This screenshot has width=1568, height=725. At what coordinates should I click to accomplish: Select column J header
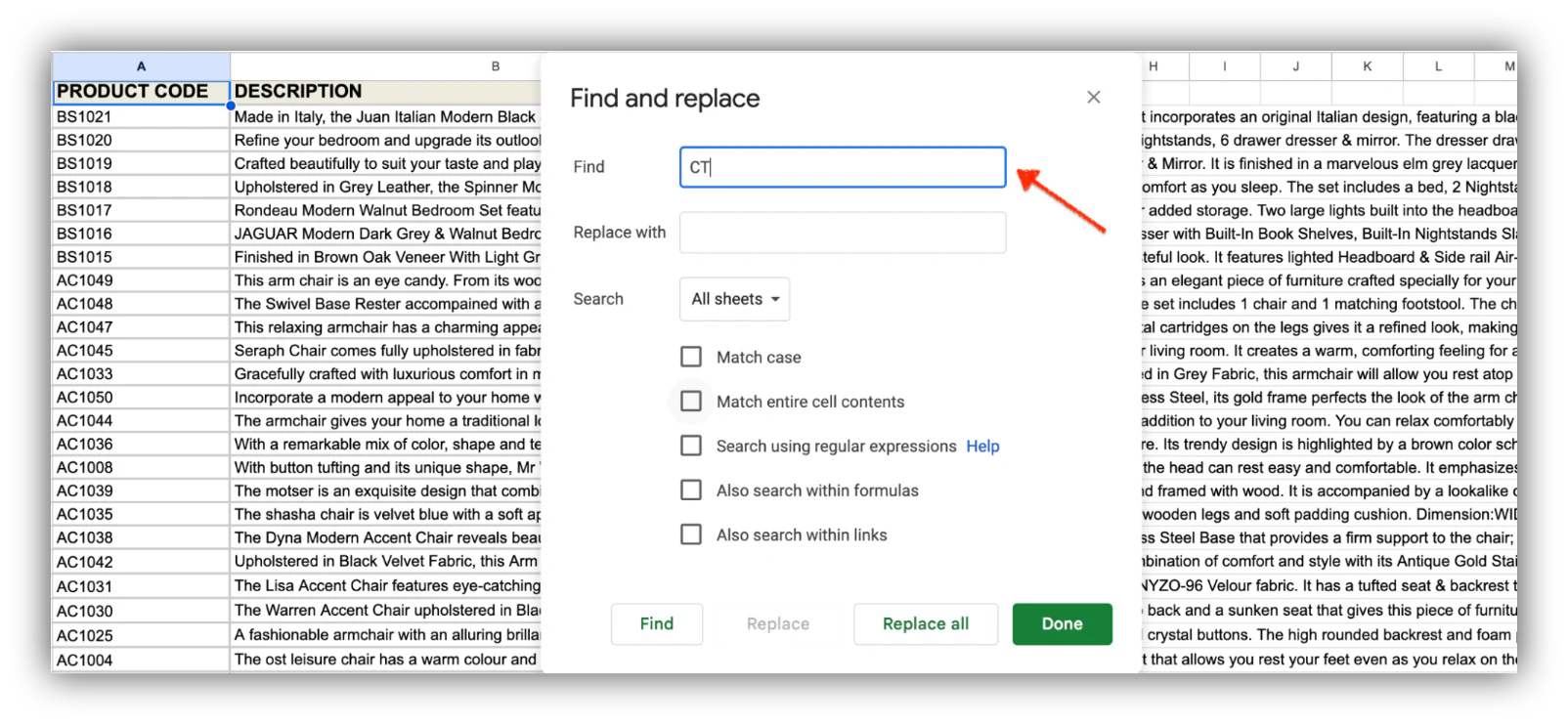1296,65
